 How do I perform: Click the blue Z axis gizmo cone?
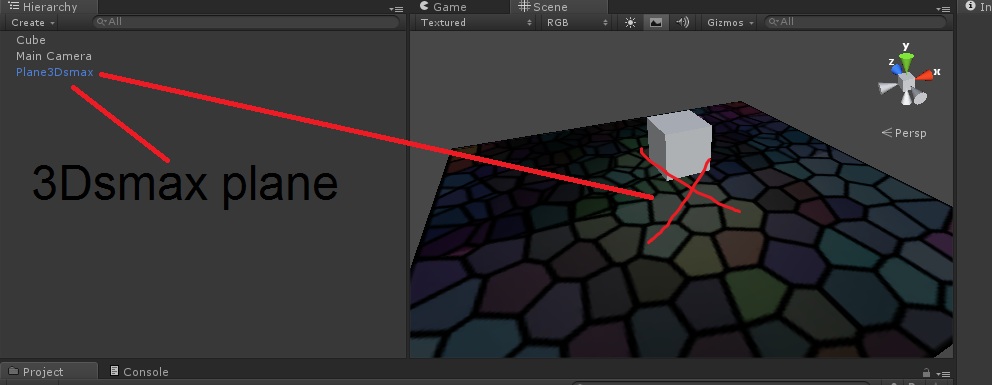896,69
